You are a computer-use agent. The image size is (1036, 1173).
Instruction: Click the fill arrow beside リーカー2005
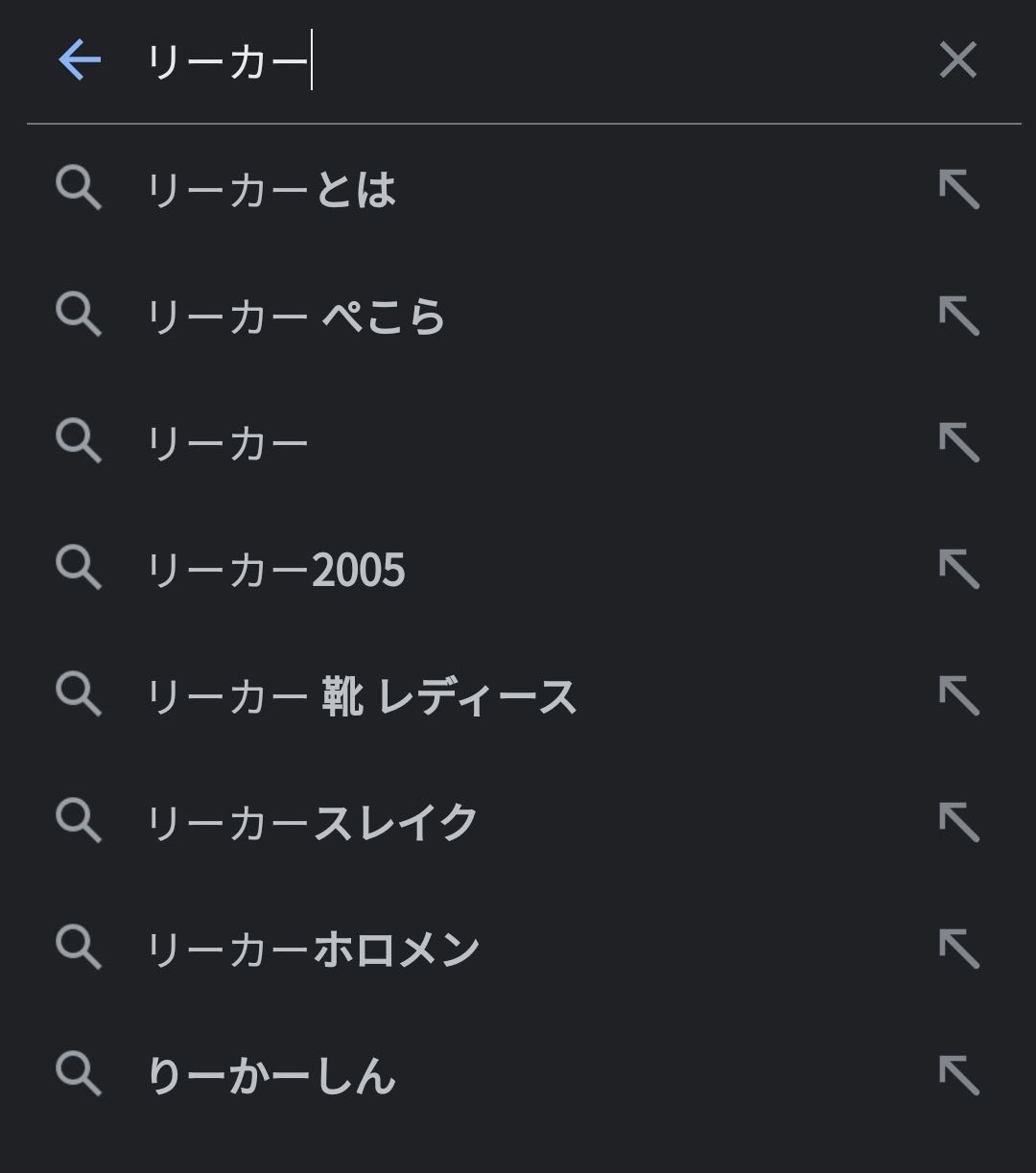958,569
